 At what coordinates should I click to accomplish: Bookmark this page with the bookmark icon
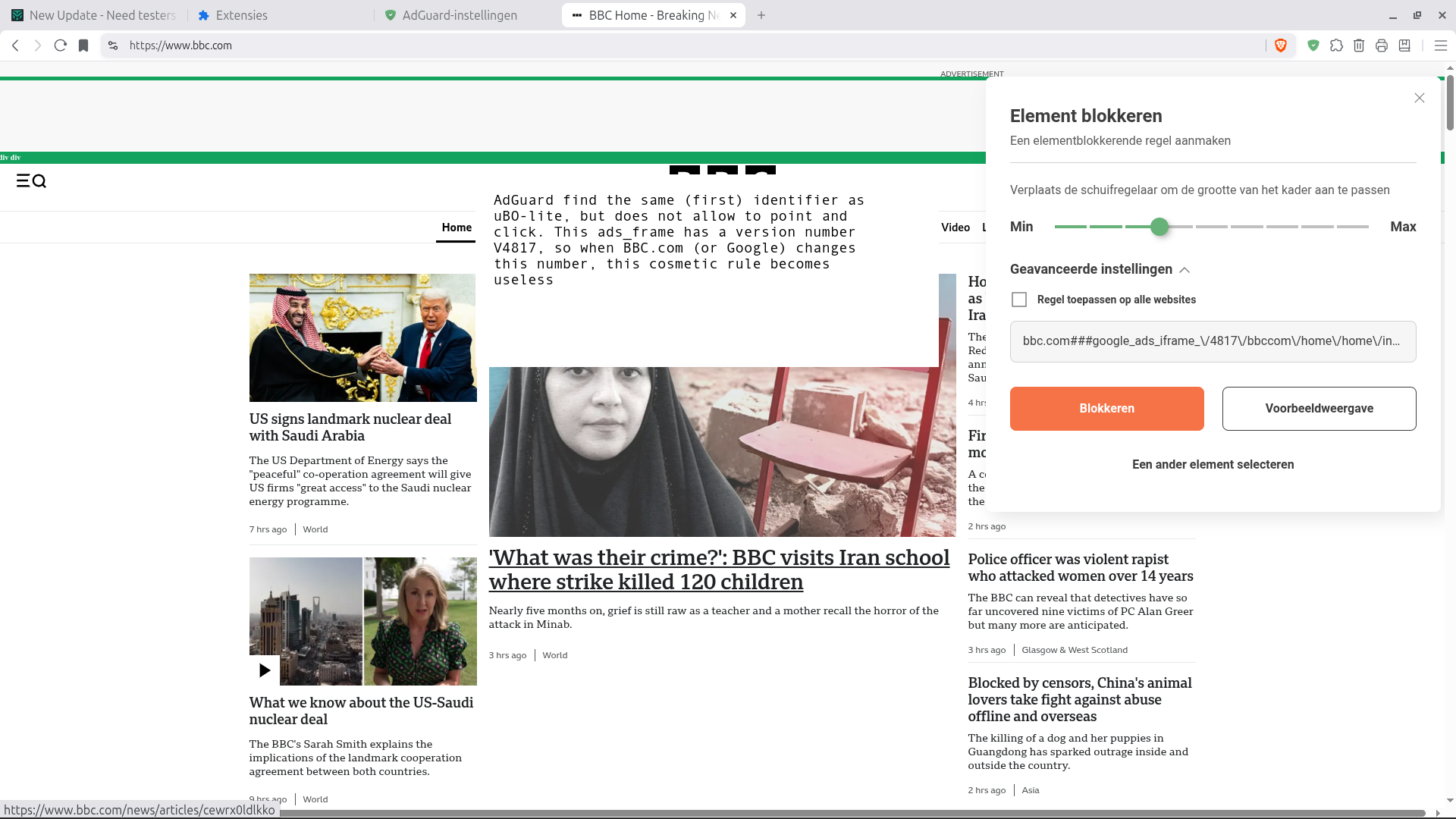coord(83,45)
